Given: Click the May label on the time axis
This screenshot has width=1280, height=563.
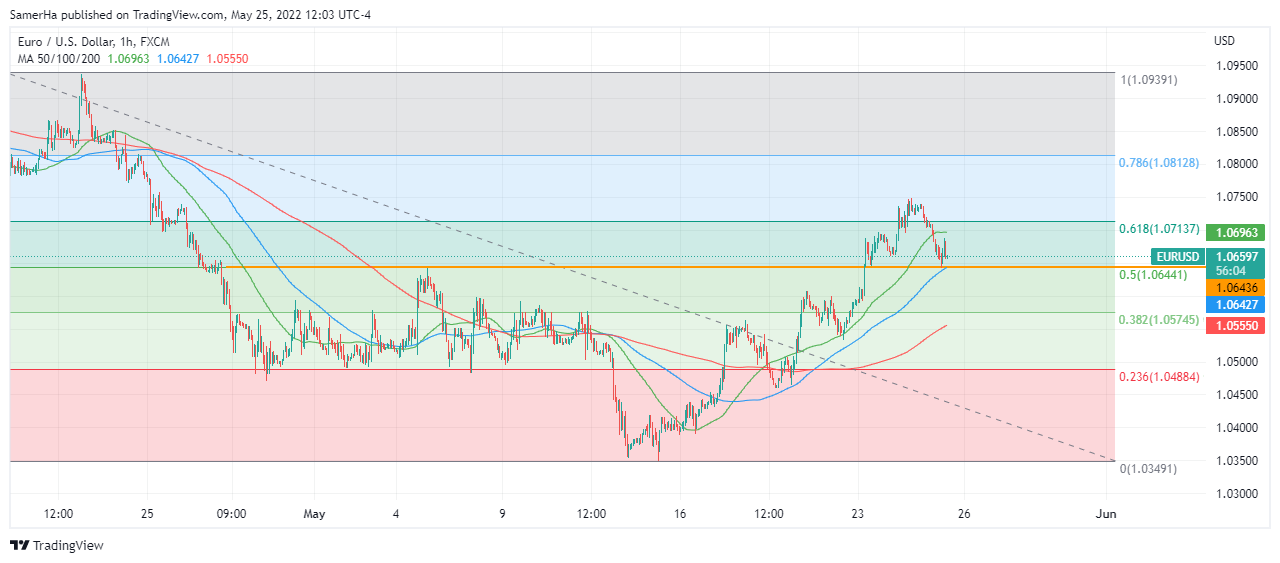Looking at the screenshot, I should 314,514.
